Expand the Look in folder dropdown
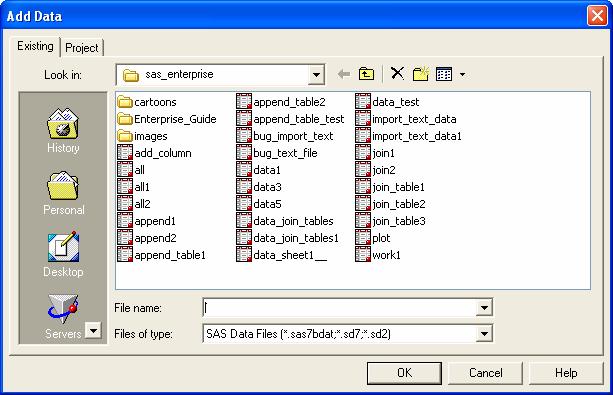The width and height of the screenshot is (613, 395). pos(316,74)
